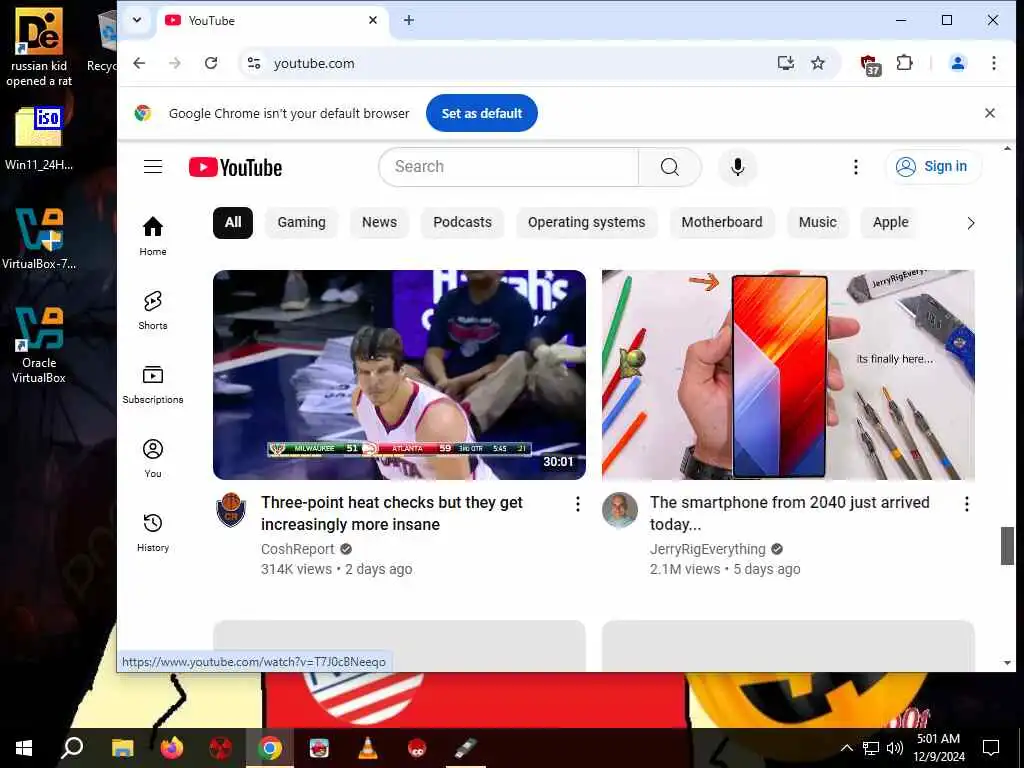Reload the page with the refresh icon
1024x768 pixels.
point(210,63)
